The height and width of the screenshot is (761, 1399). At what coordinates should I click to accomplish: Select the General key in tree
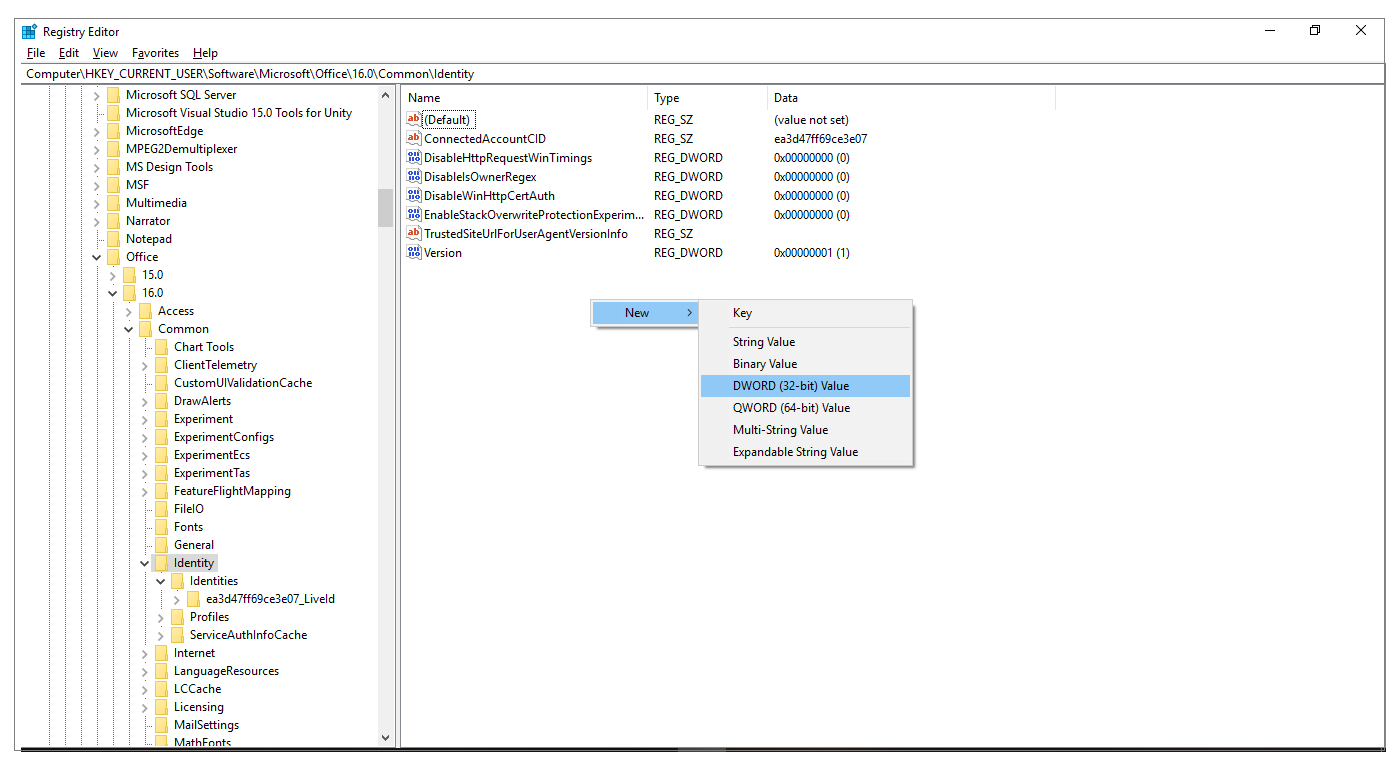(x=194, y=545)
